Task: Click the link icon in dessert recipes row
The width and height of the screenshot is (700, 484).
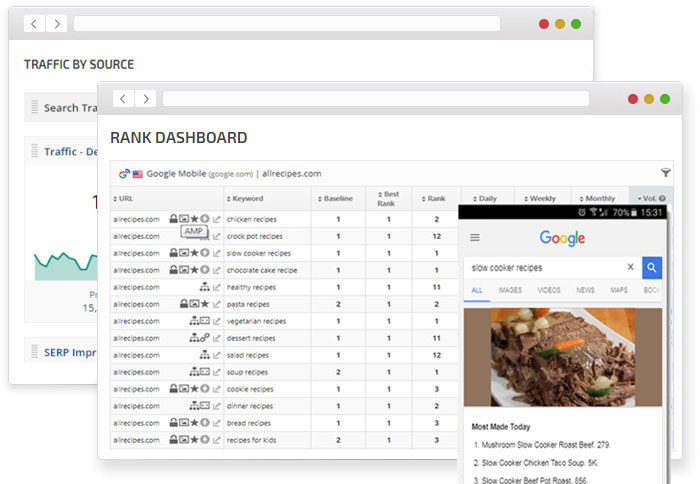Action: [x=205, y=338]
